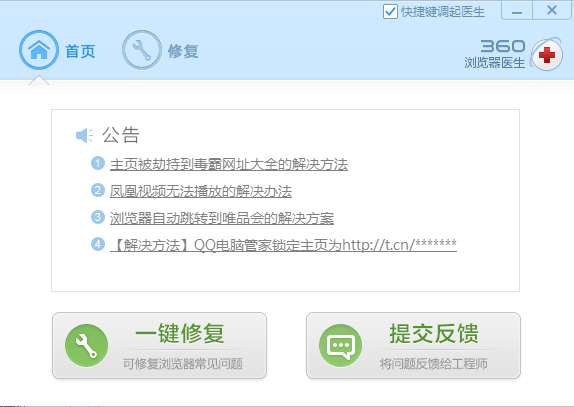Screen dimensions: 574x407
Task: Click the 将问题反馈给工程师 caption
Action: pos(434,364)
